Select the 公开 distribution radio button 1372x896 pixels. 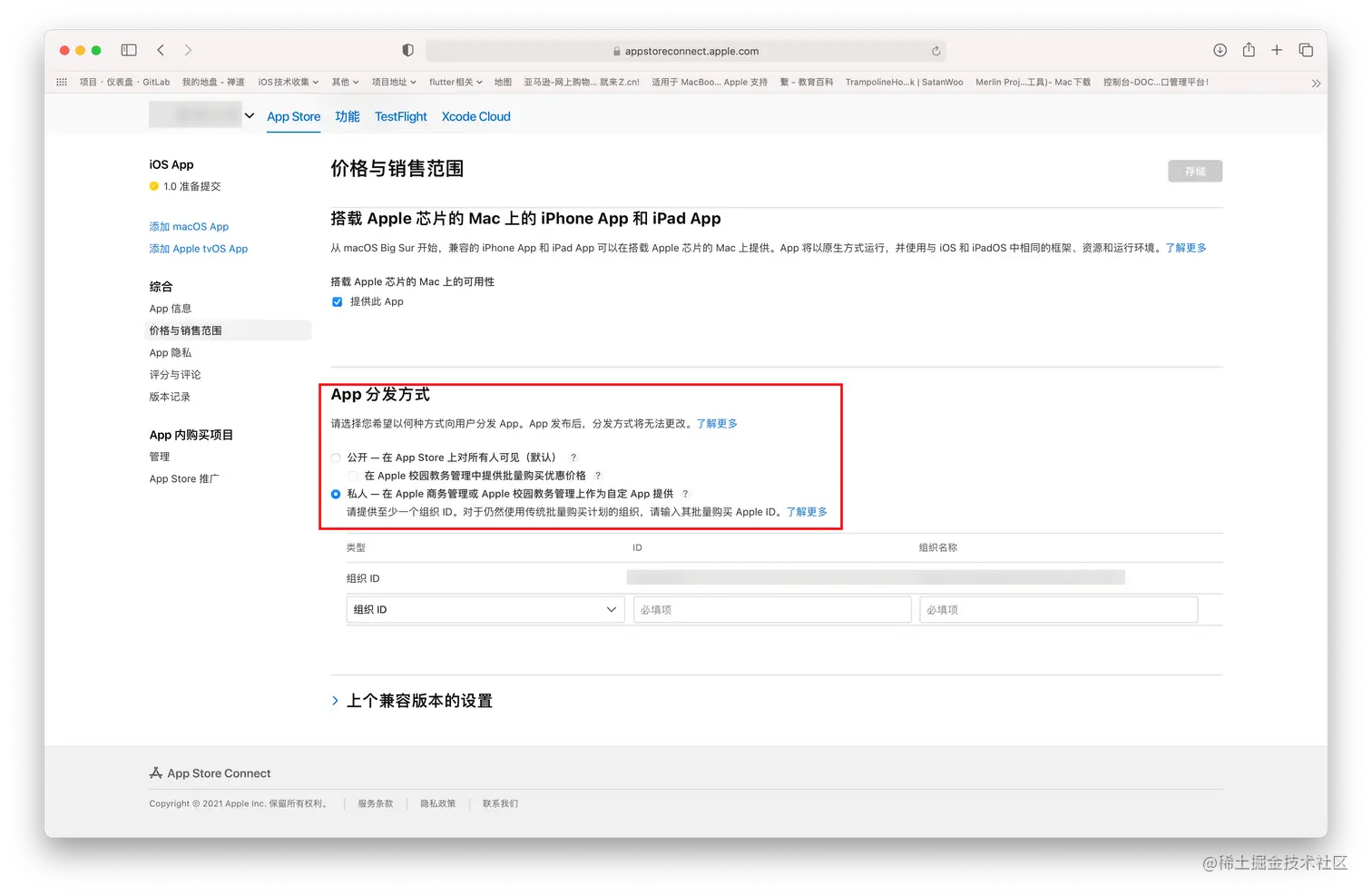(336, 458)
